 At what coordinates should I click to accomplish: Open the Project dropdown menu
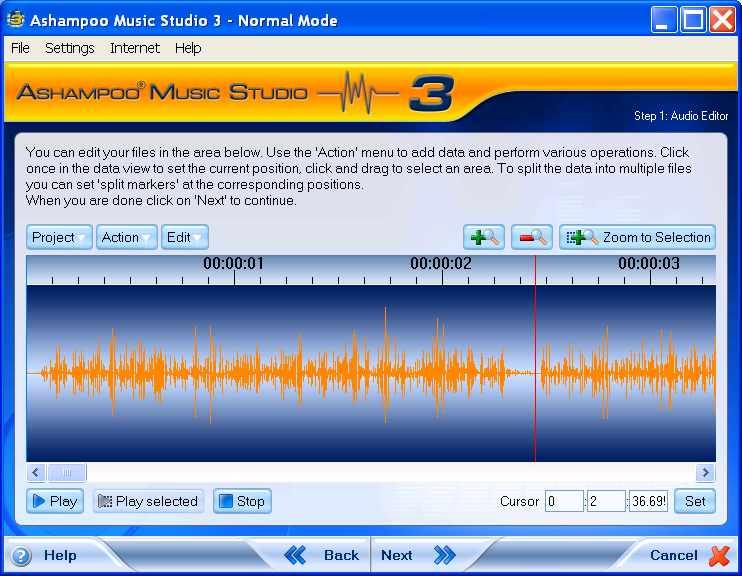(x=59, y=237)
